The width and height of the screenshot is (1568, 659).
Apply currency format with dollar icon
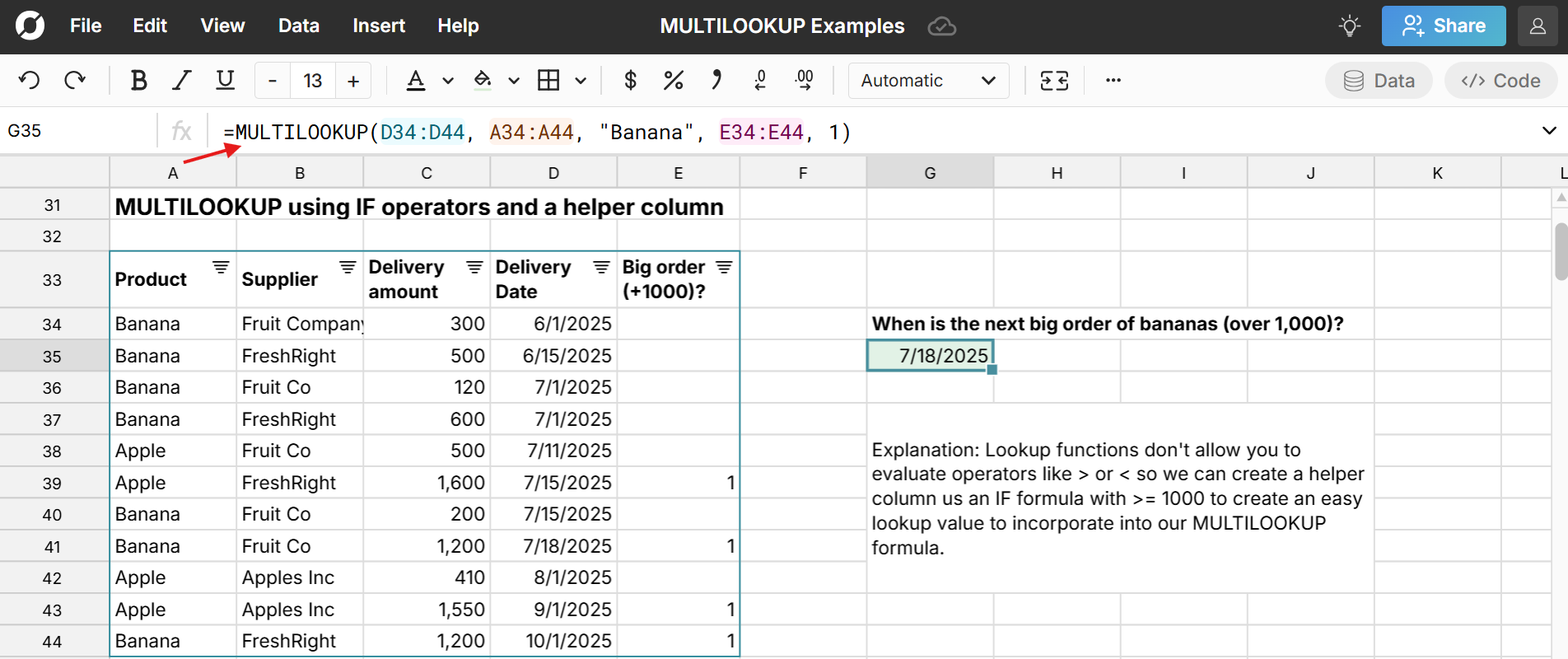point(630,81)
